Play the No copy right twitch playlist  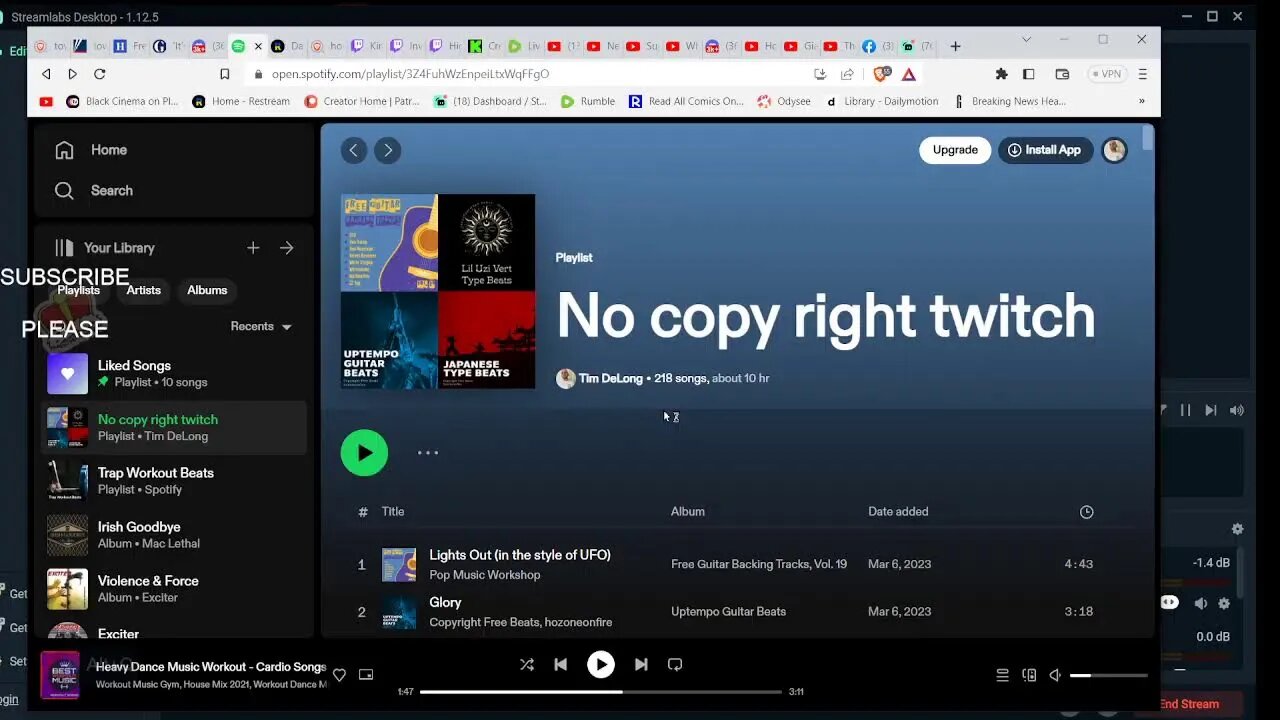[364, 453]
